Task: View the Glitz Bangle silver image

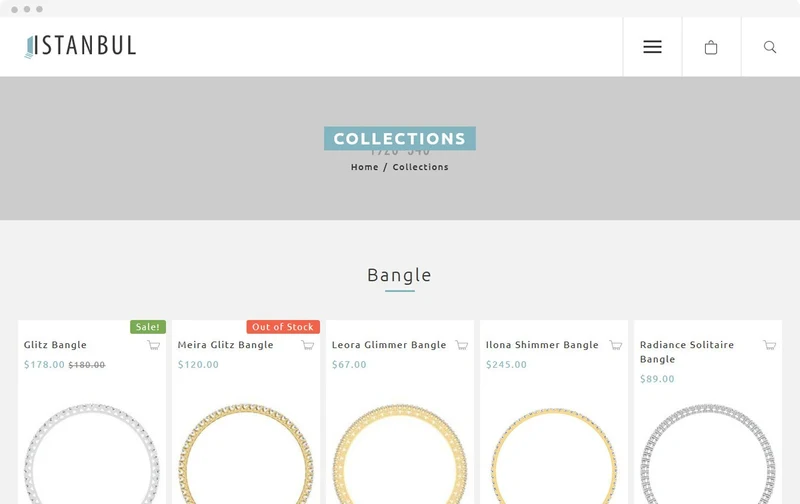Action: pyautogui.click(x=92, y=453)
